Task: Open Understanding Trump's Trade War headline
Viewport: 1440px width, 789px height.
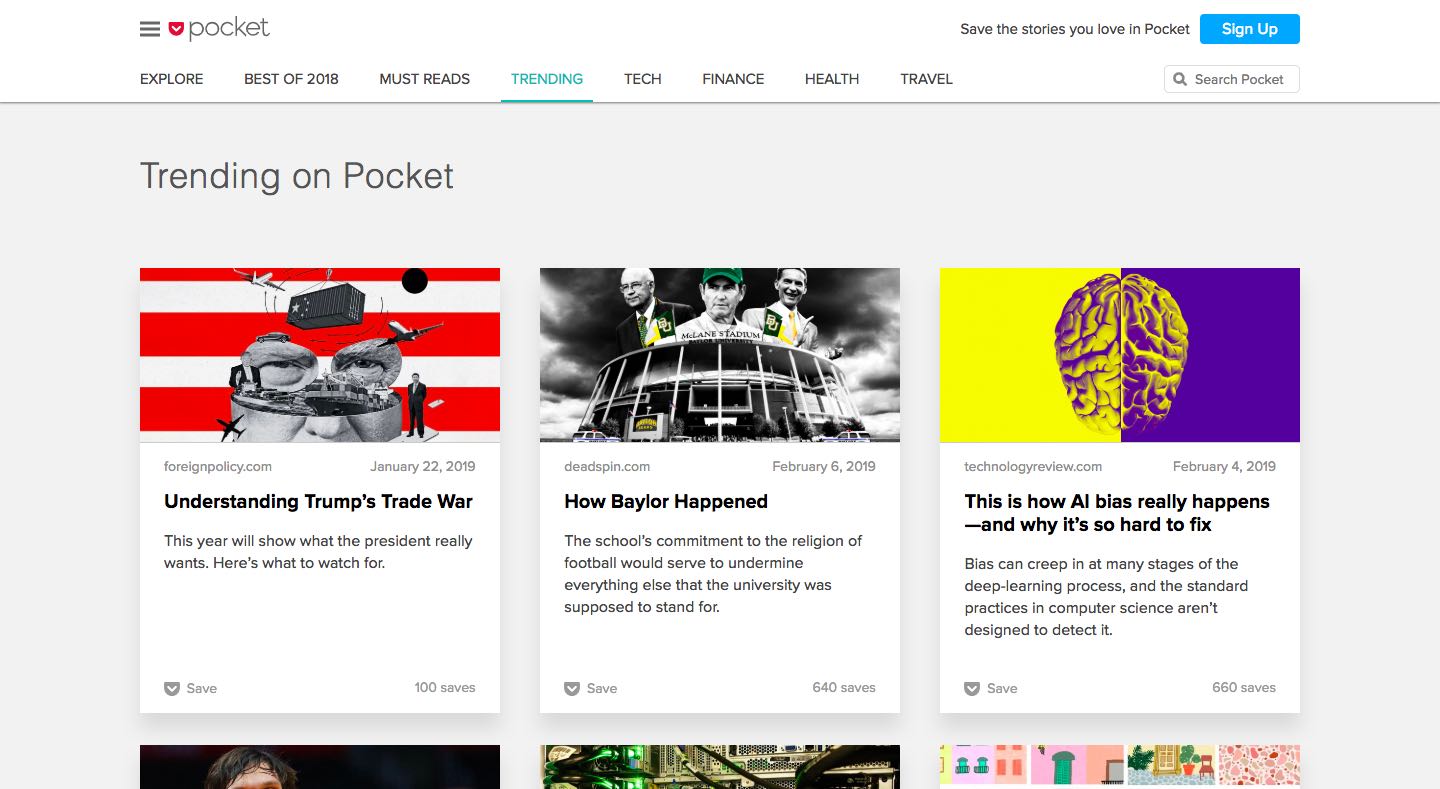Action: (318, 501)
